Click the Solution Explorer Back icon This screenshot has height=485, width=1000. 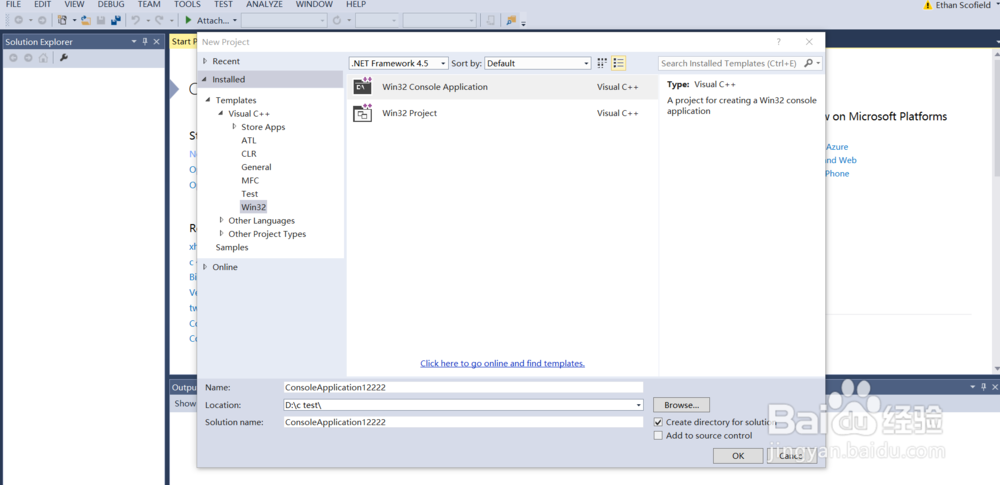pyautogui.click(x=14, y=58)
